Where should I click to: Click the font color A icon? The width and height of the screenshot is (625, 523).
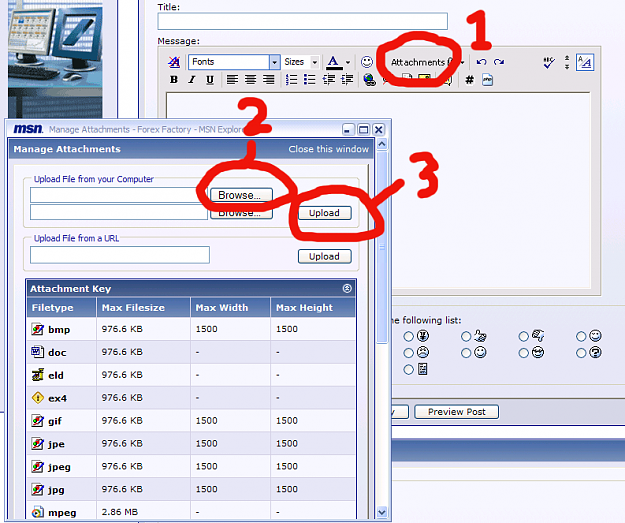coord(334,62)
